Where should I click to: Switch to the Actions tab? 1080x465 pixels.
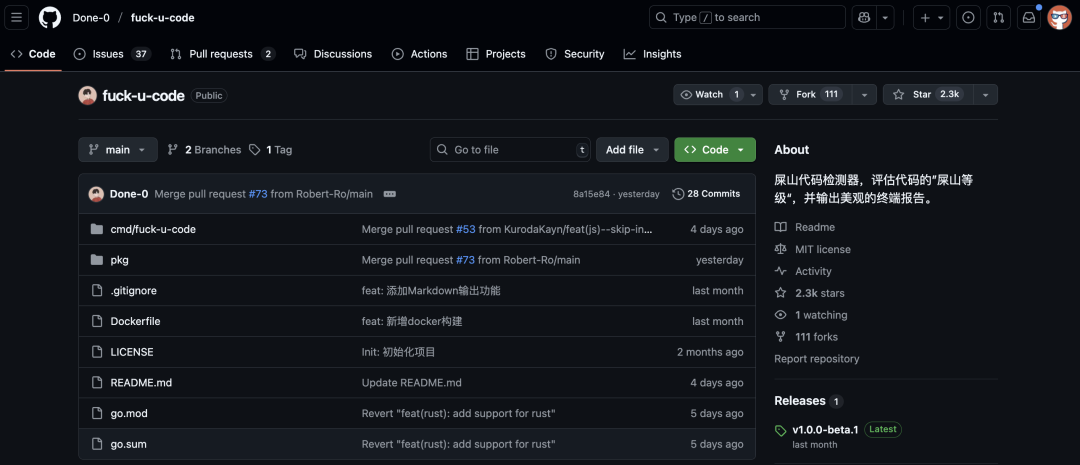click(x=419, y=54)
